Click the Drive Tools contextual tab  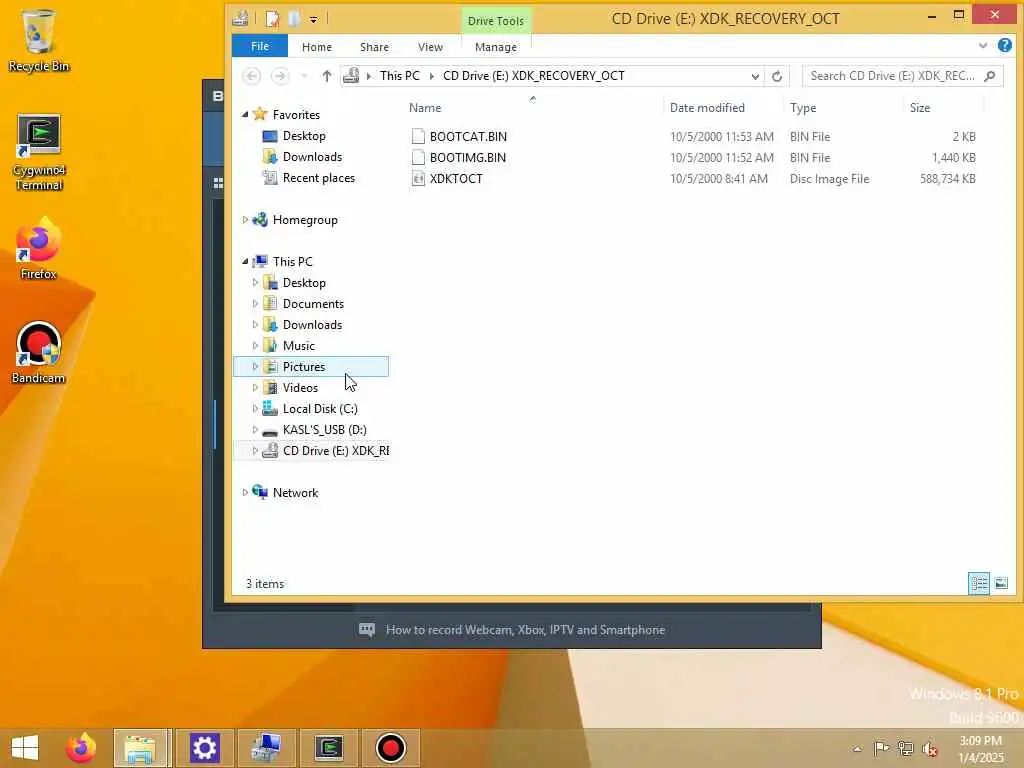tap(496, 21)
